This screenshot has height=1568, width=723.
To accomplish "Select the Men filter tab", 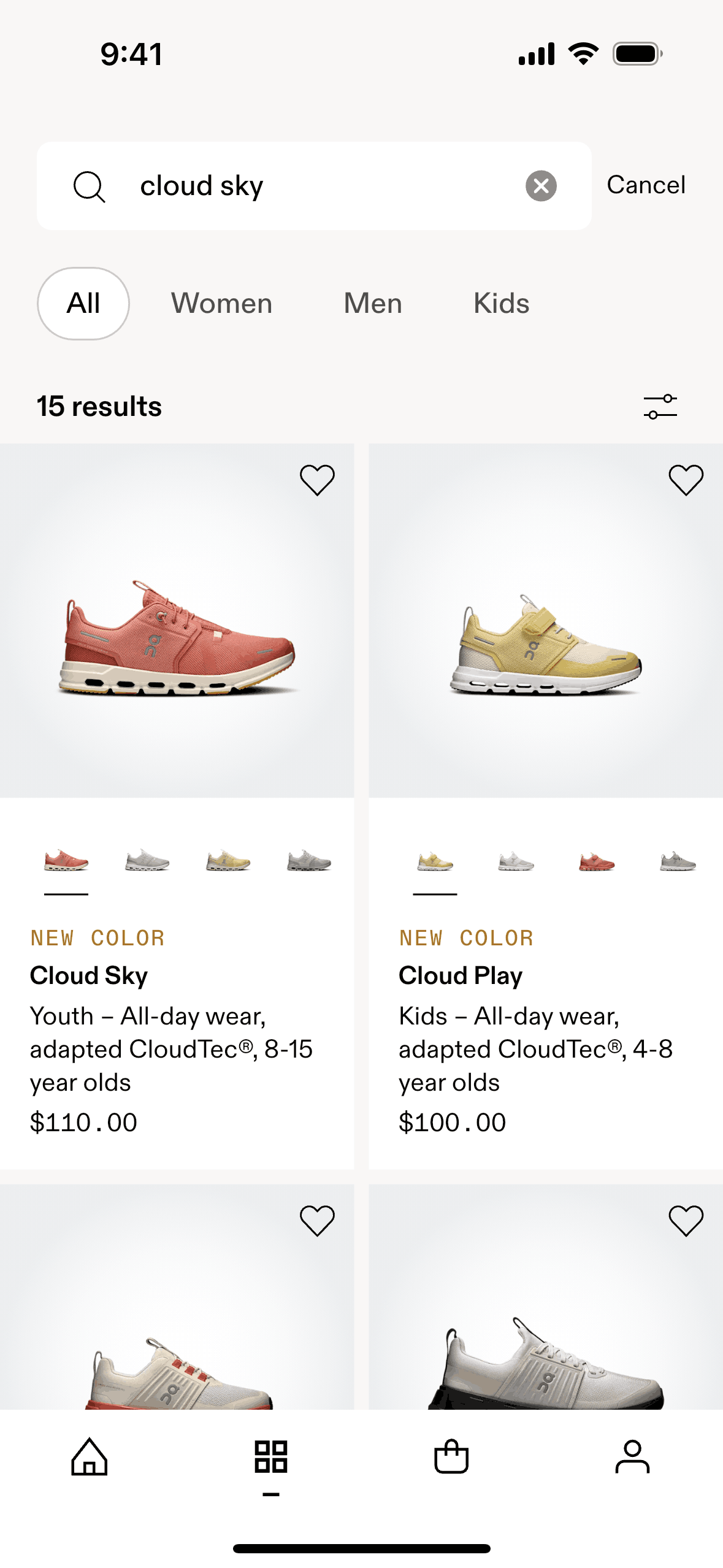I will pyautogui.click(x=373, y=304).
